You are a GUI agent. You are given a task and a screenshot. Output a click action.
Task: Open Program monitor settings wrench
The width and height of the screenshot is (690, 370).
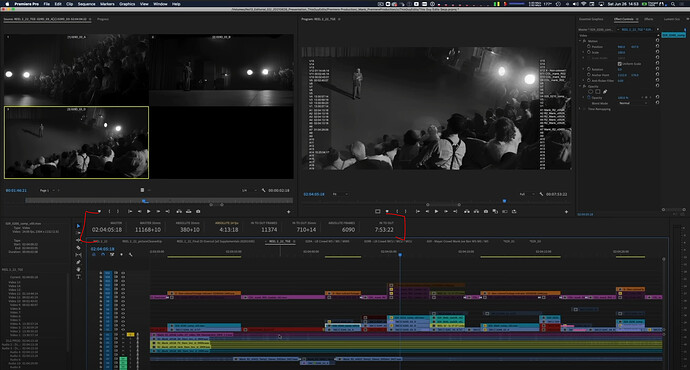pos(541,194)
